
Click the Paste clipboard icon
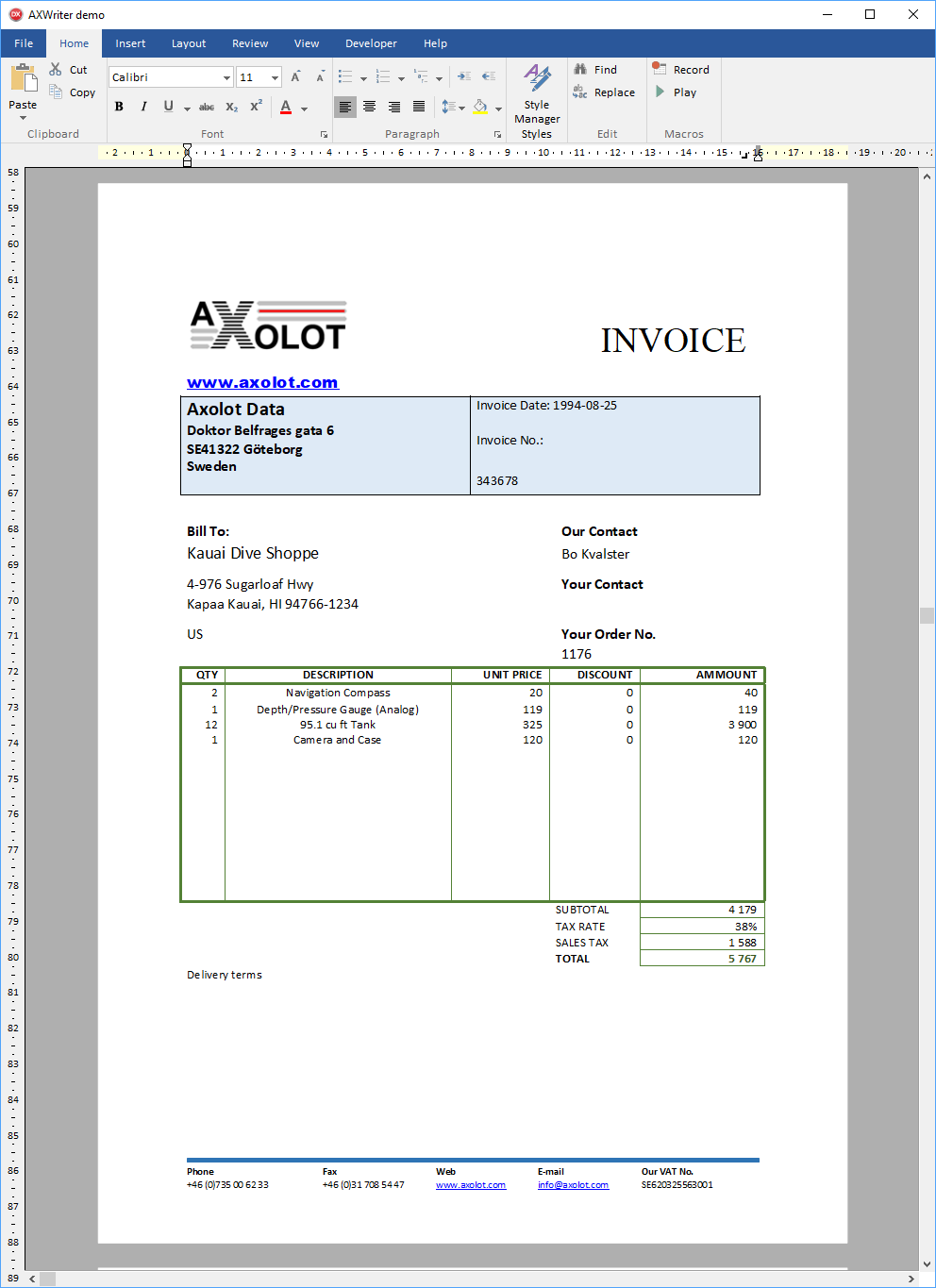pos(23,78)
